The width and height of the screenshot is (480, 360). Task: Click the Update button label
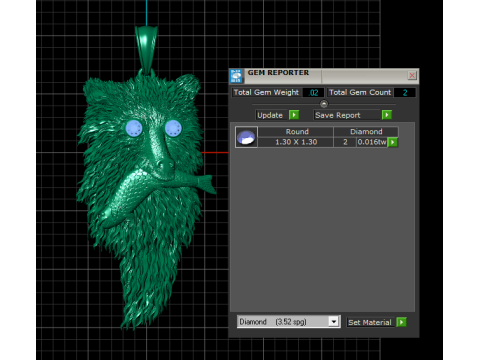click(x=270, y=115)
